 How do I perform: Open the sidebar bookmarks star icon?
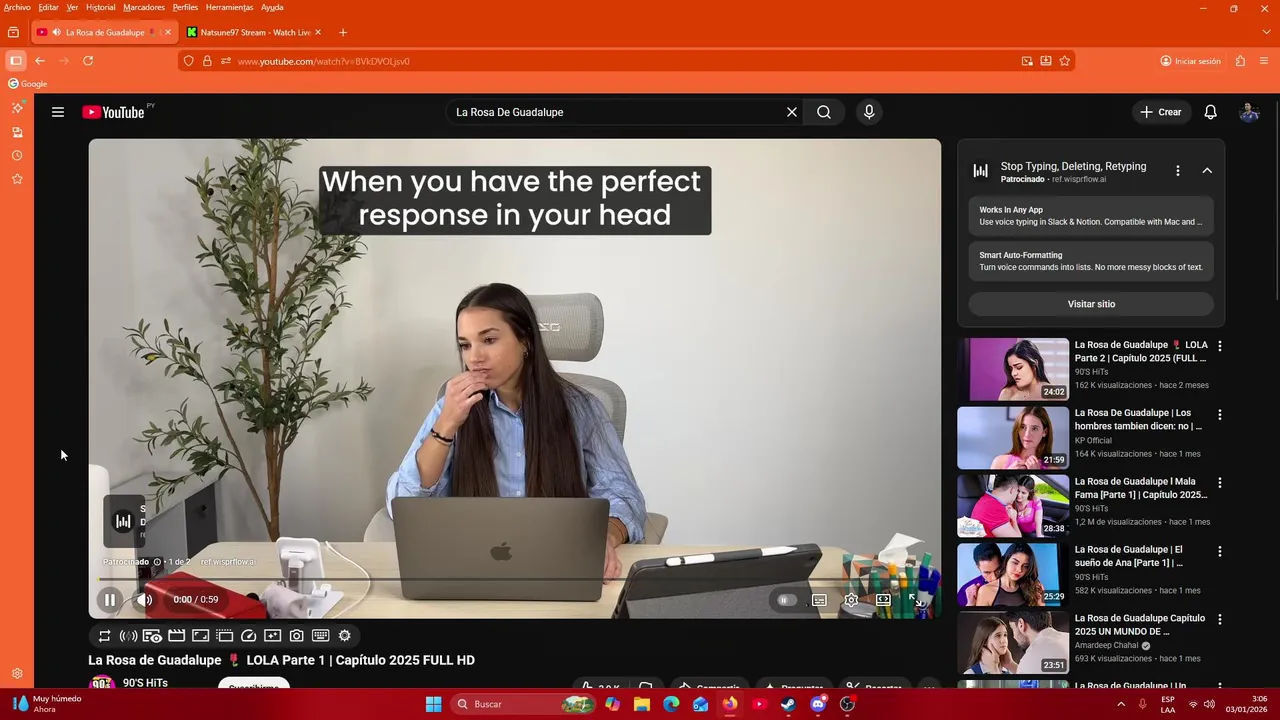pos(17,179)
